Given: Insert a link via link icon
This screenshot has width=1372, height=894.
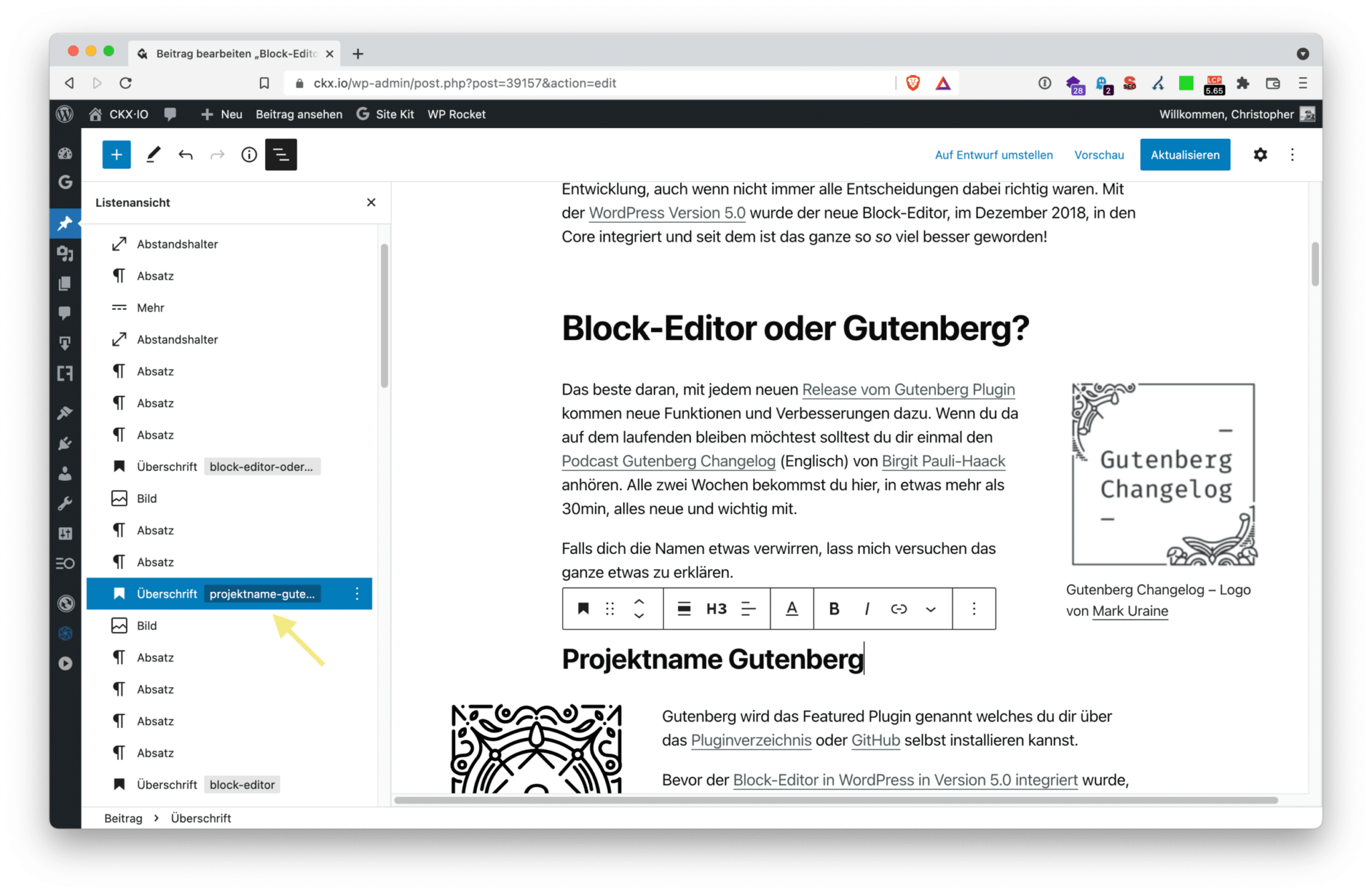Looking at the screenshot, I should (x=898, y=608).
